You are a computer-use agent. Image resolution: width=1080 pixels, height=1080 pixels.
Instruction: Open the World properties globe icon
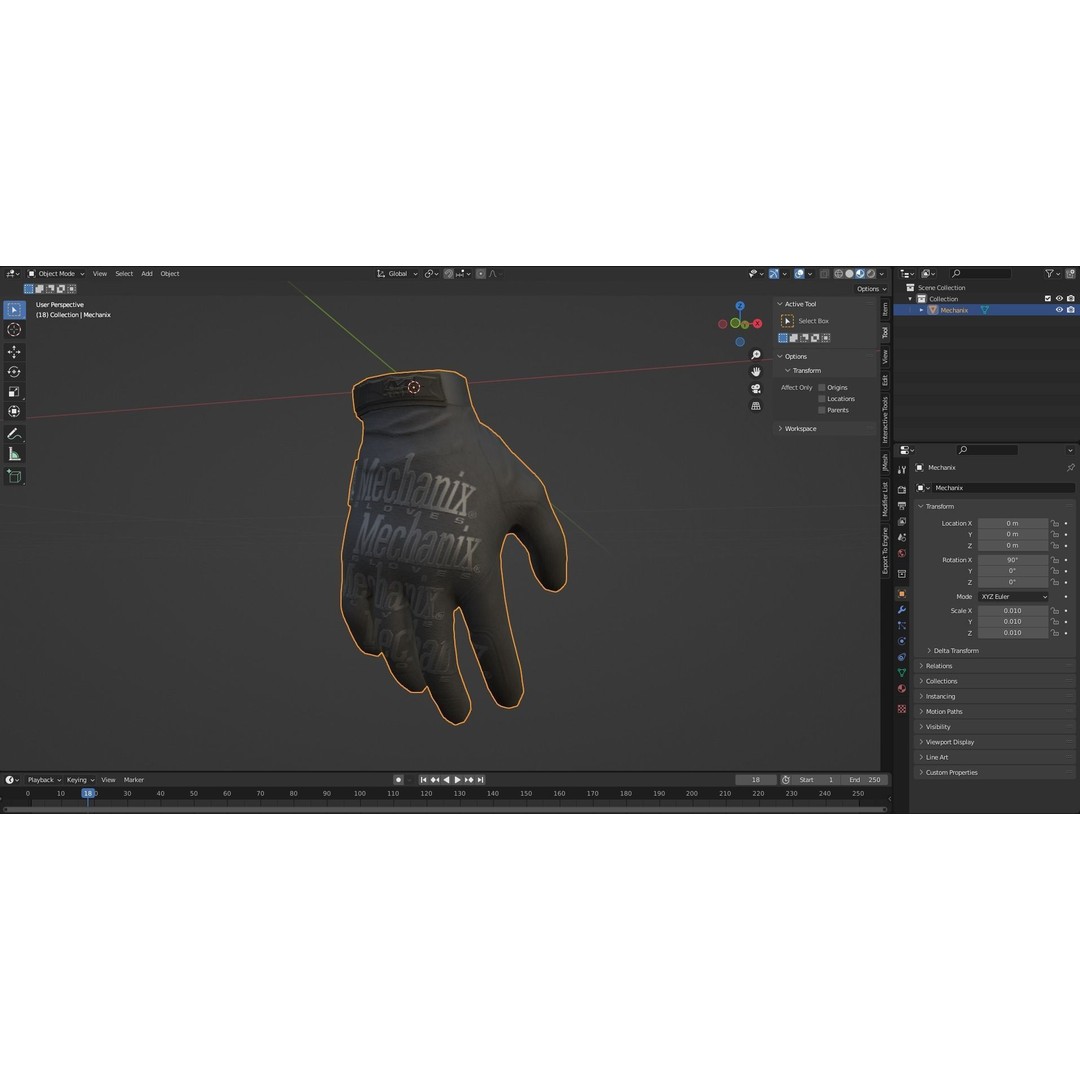[x=902, y=554]
